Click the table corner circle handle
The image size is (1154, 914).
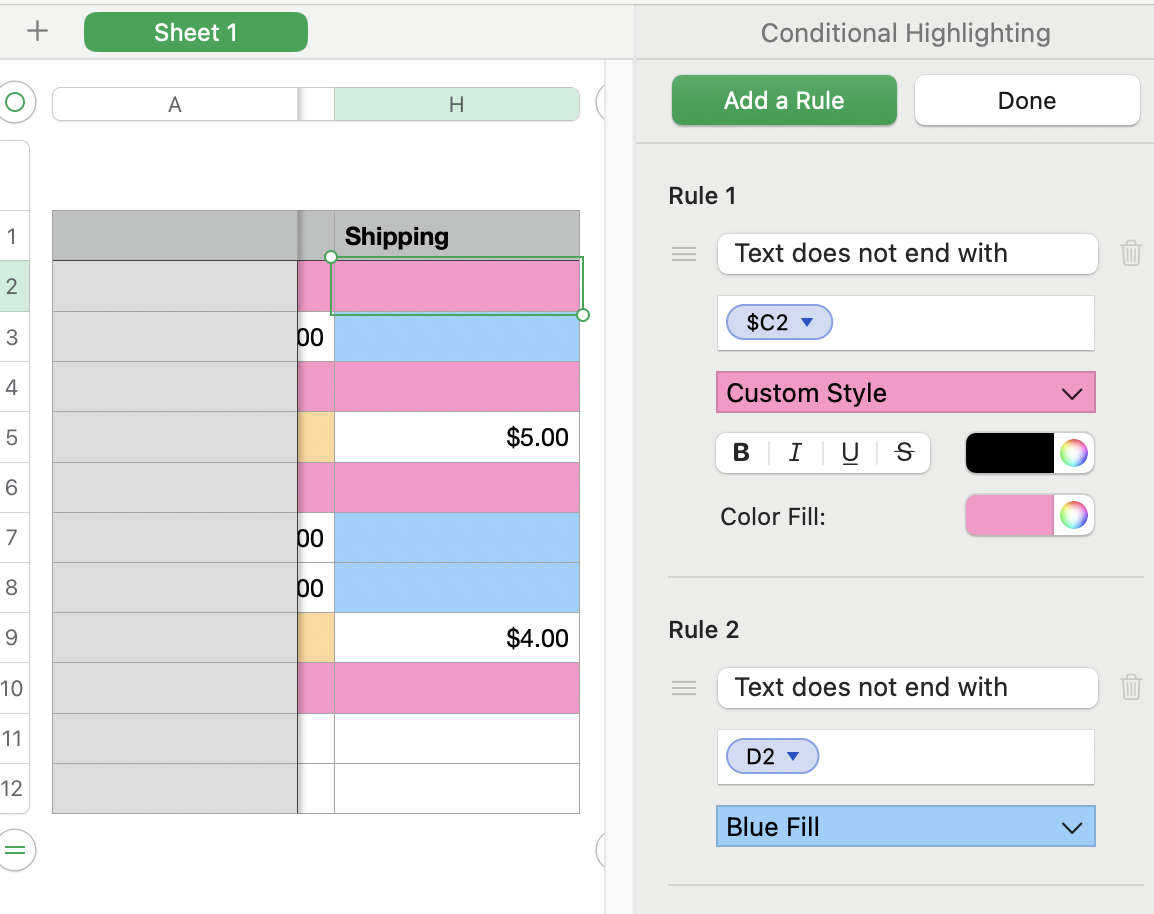click(15, 102)
